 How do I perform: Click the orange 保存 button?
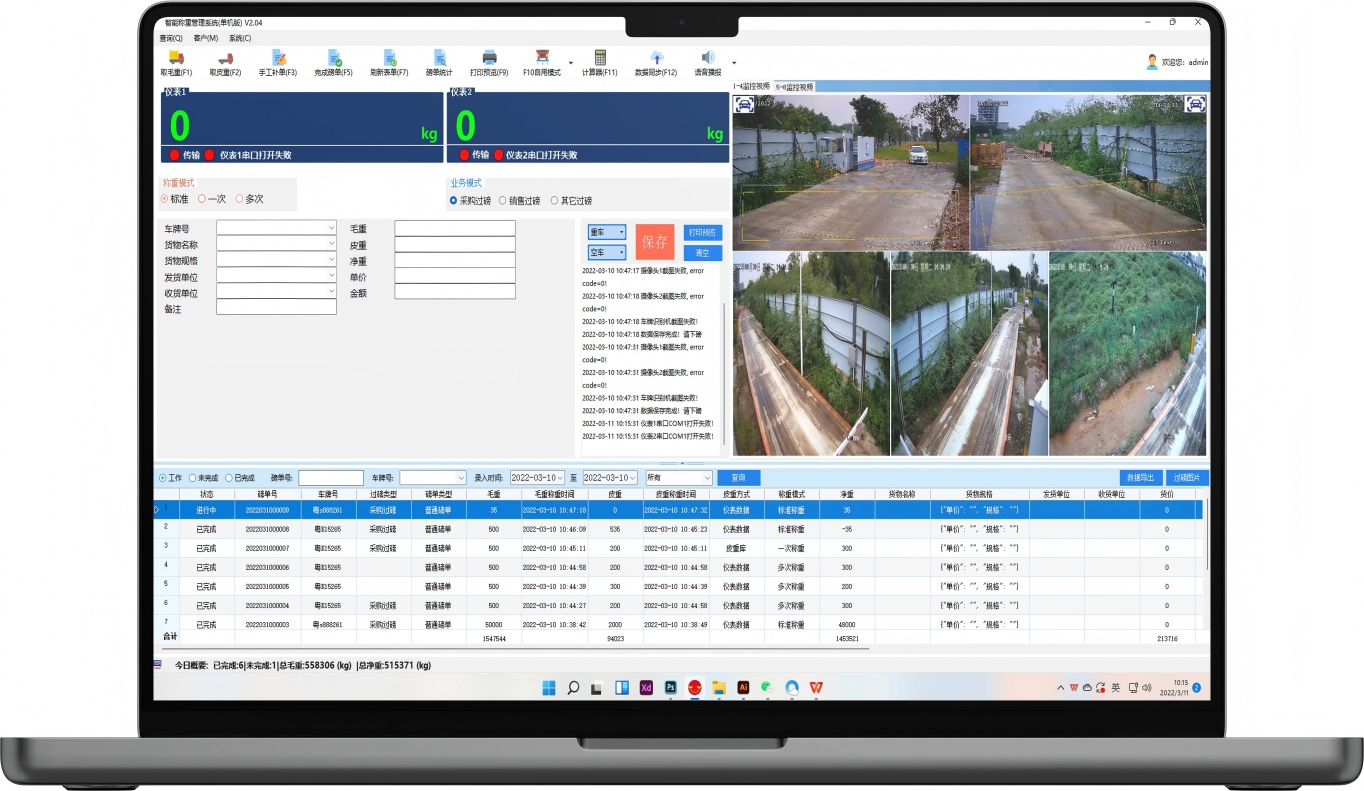(x=655, y=242)
